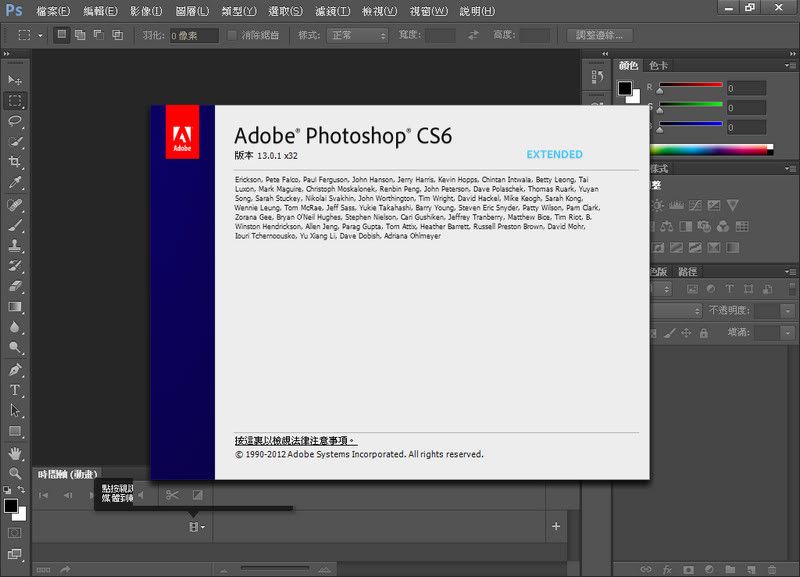This screenshot has width=800, height=577.
Task: Toggle the lock position icon in Layers panel
Action: [x=686, y=333]
